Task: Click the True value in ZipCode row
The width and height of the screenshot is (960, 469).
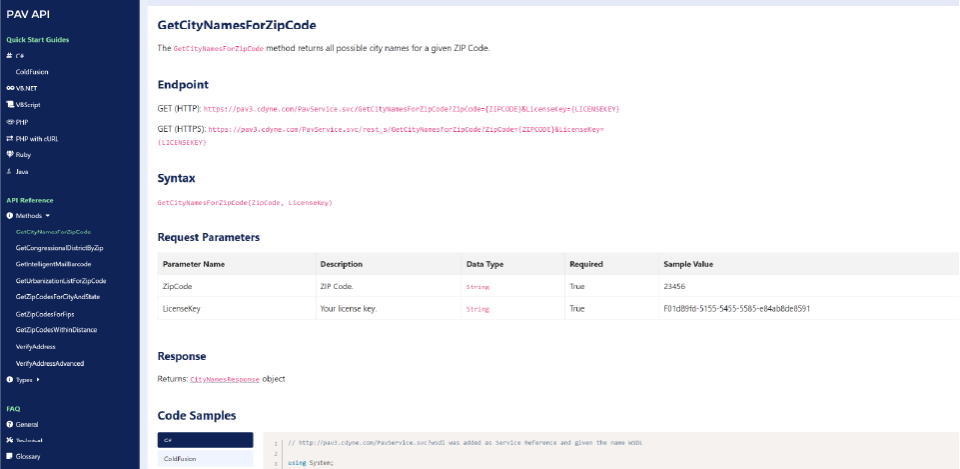Action: 577,286
